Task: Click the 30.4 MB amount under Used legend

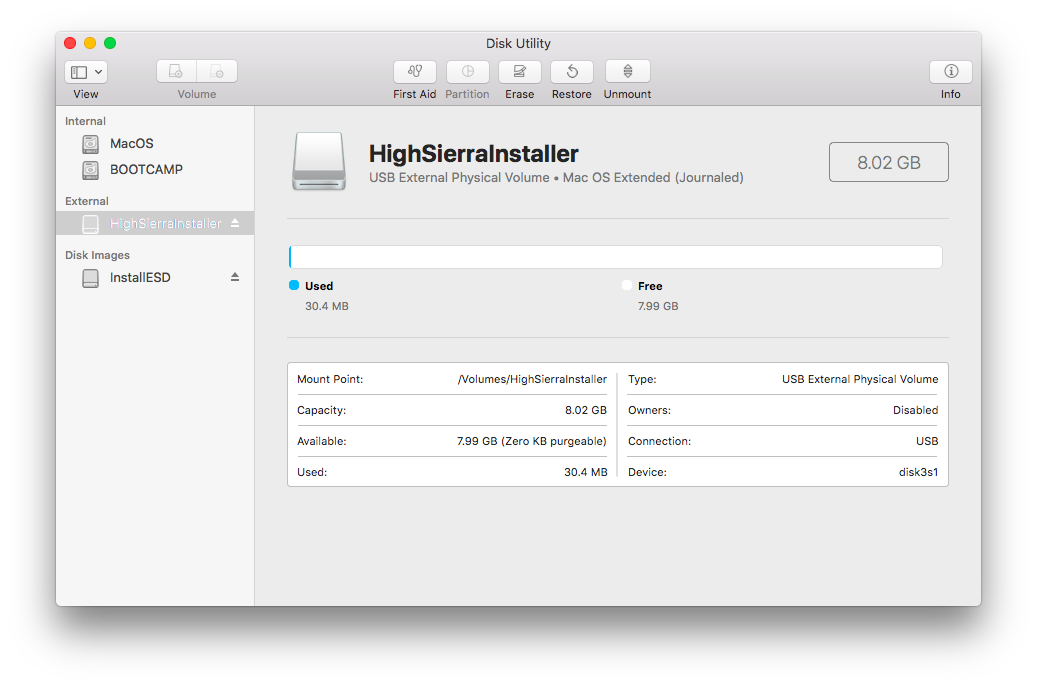Action: pyautogui.click(x=327, y=306)
